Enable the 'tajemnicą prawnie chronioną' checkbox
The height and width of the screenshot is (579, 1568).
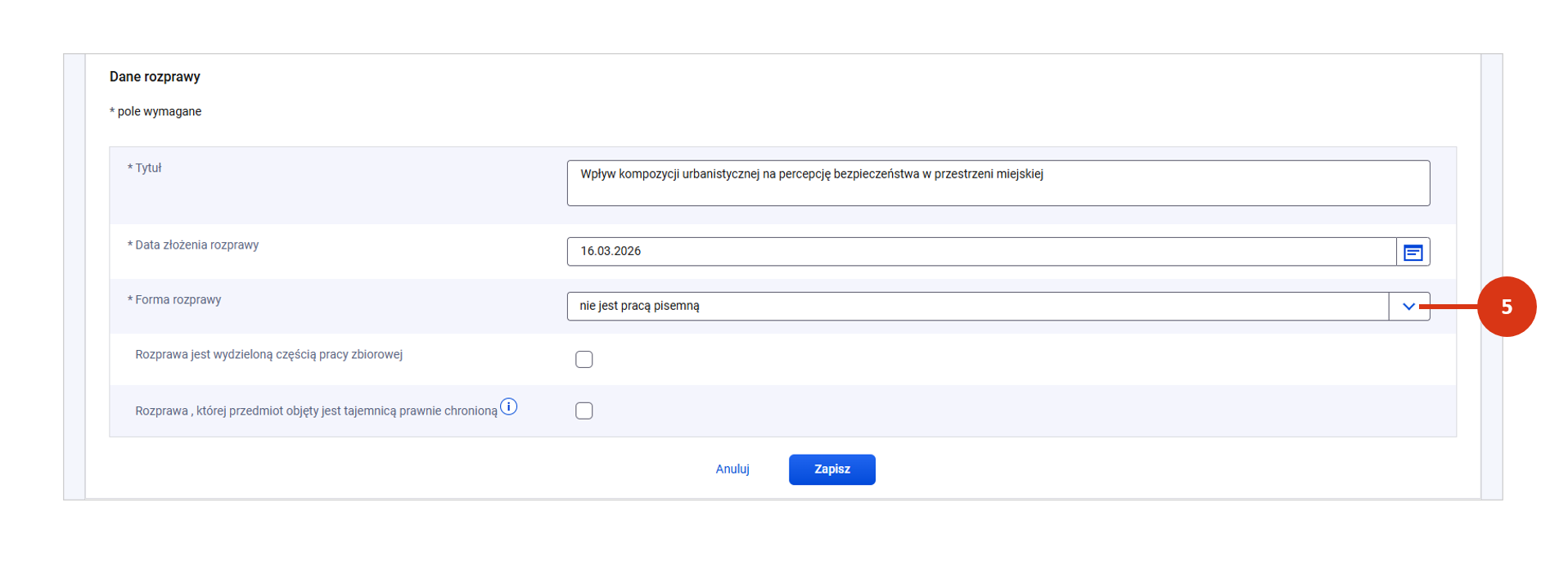click(x=583, y=411)
